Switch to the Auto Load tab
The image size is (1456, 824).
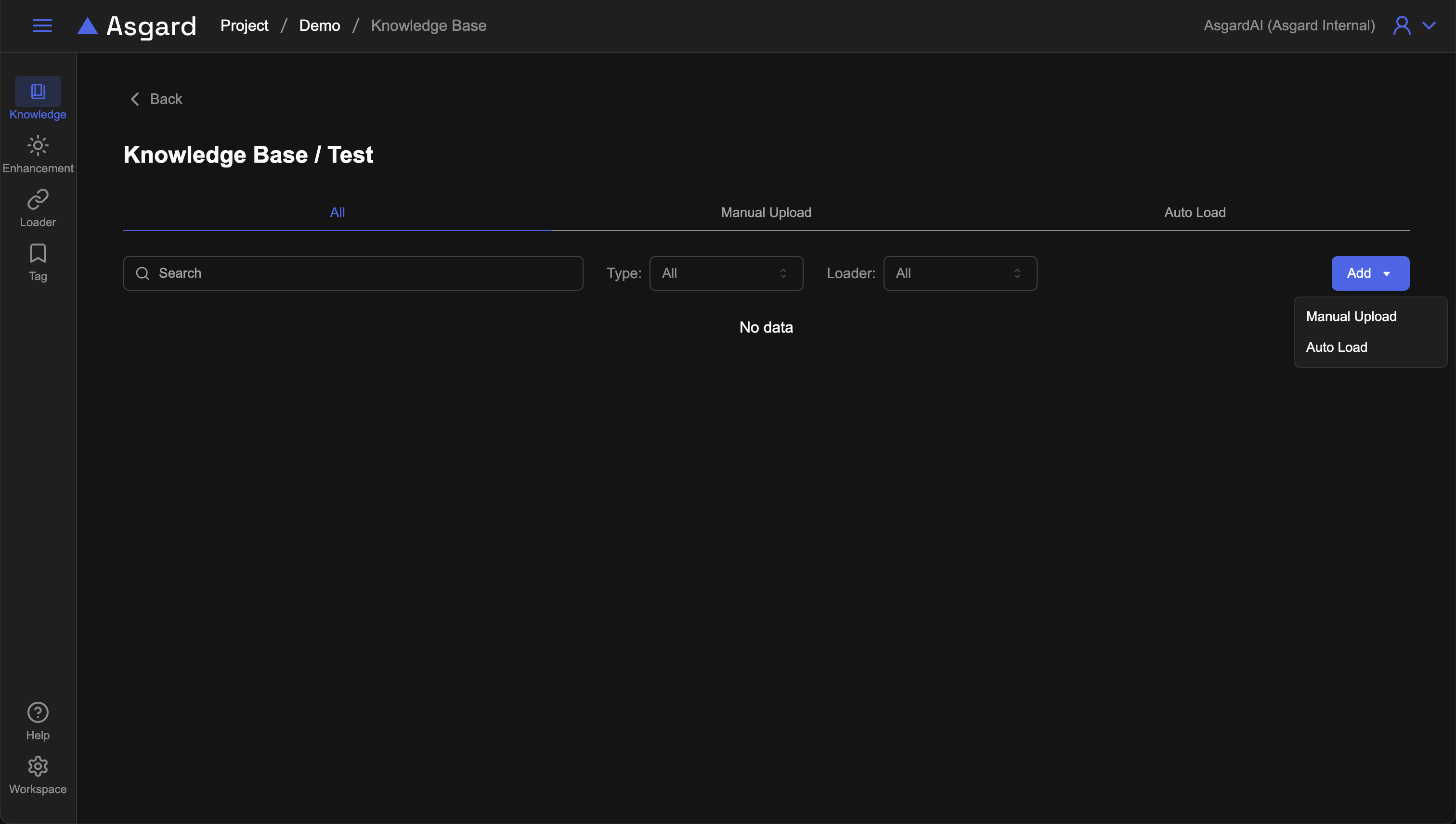(x=1195, y=213)
